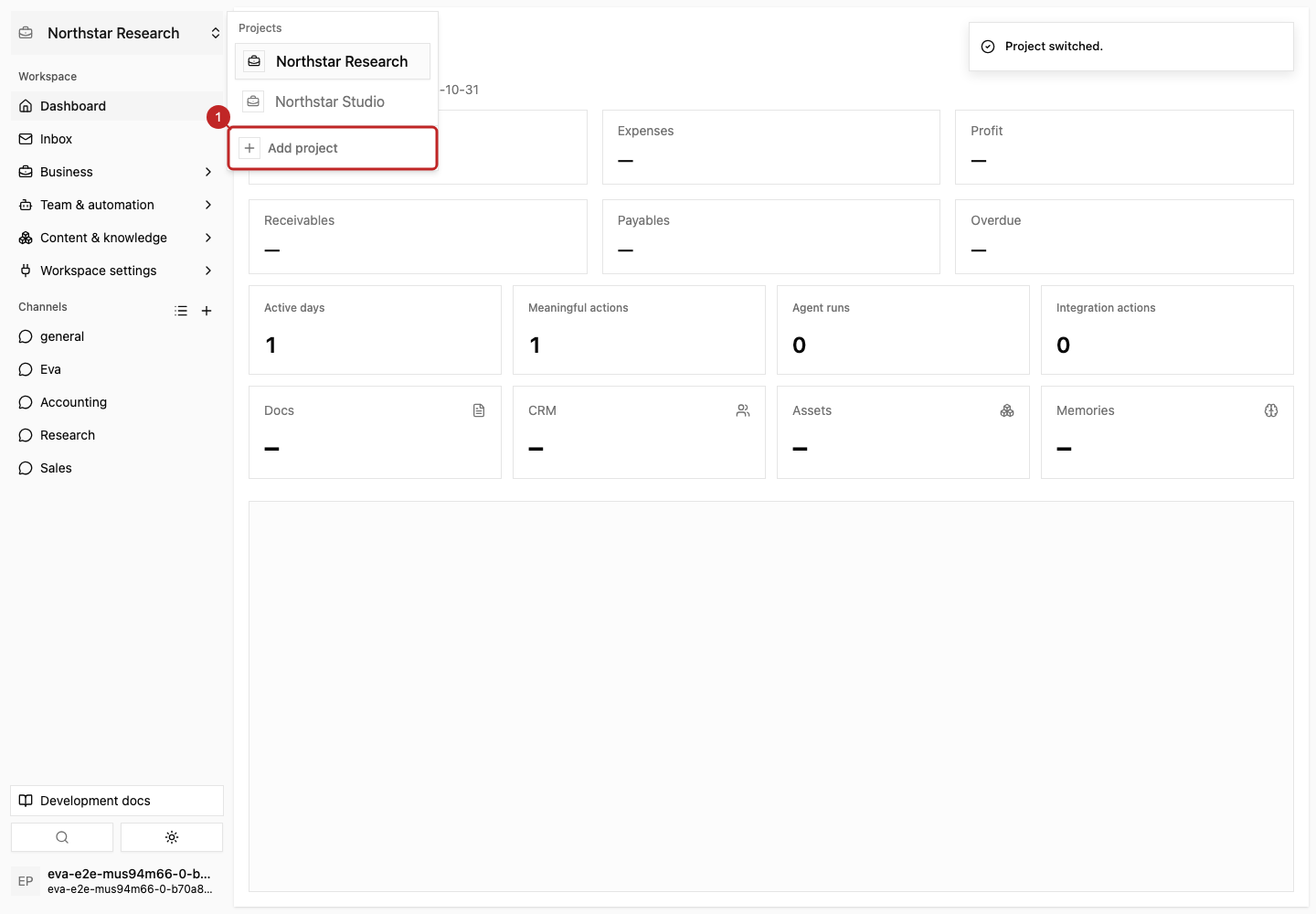
Task: Select the Inbox sidebar item
Action: (117, 139)
